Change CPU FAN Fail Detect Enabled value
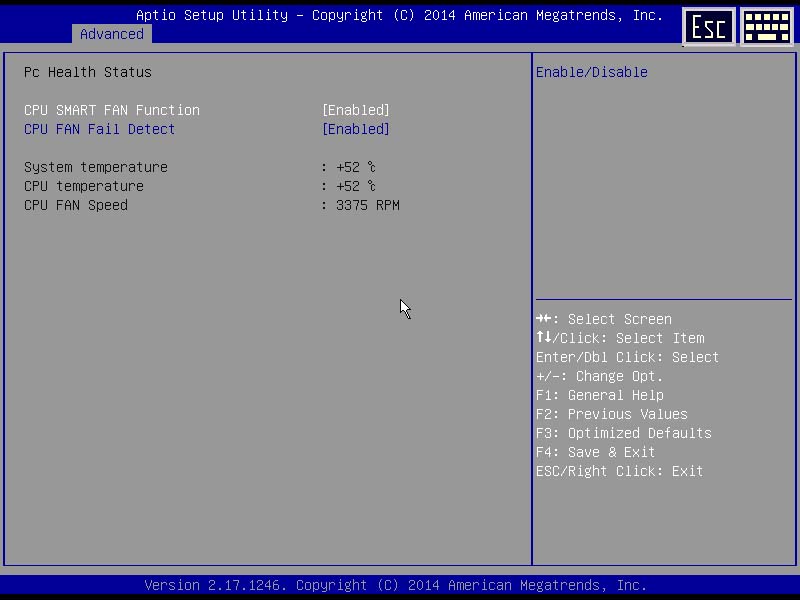Viewport: 800px width, 600px height. click(356, 129)
